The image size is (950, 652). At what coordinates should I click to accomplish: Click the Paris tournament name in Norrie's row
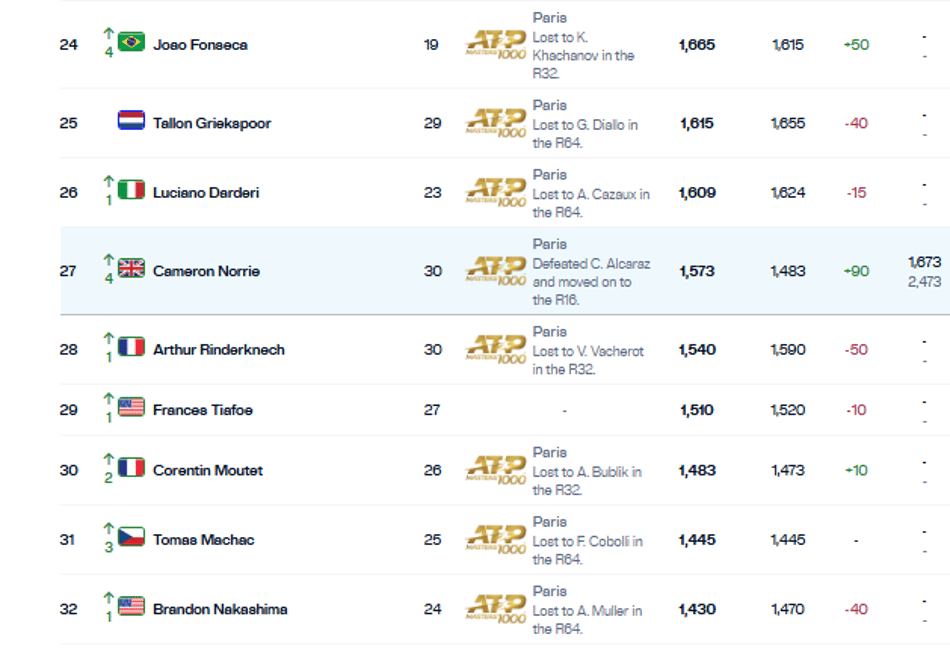[x=550, y=244]
